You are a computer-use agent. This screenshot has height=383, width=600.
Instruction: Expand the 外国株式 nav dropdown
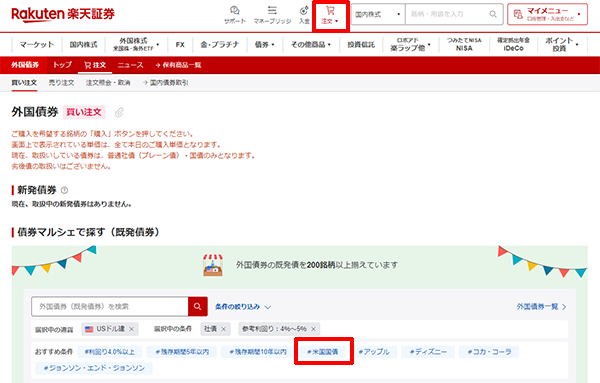coord(136,44)
